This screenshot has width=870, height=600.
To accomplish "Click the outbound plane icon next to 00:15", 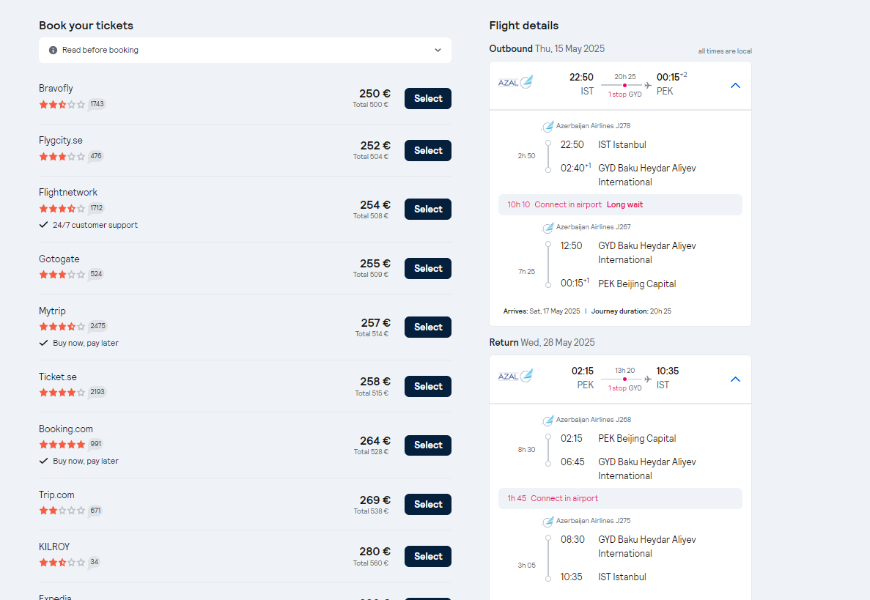I will tap(648, 85).
